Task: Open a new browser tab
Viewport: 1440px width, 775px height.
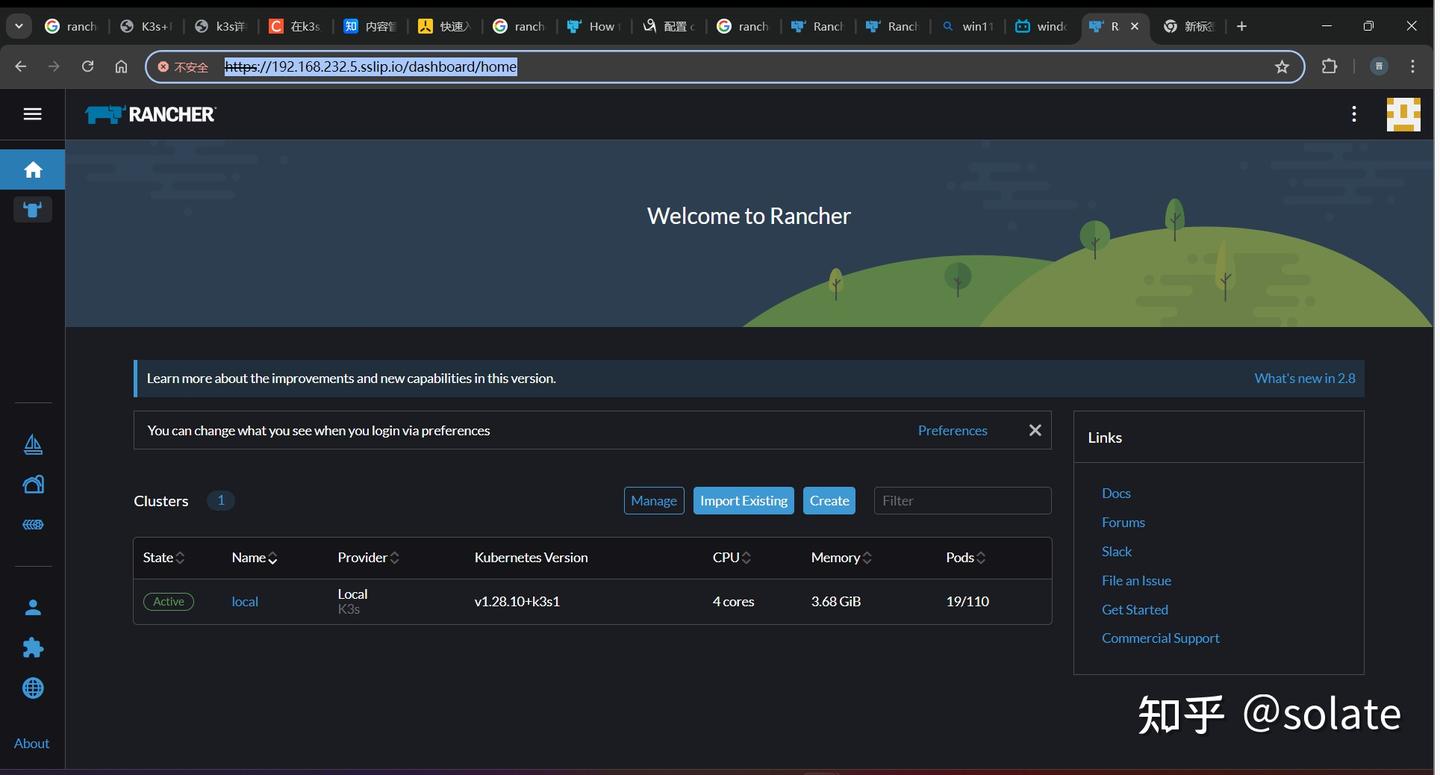Action: pos(1241,26)
